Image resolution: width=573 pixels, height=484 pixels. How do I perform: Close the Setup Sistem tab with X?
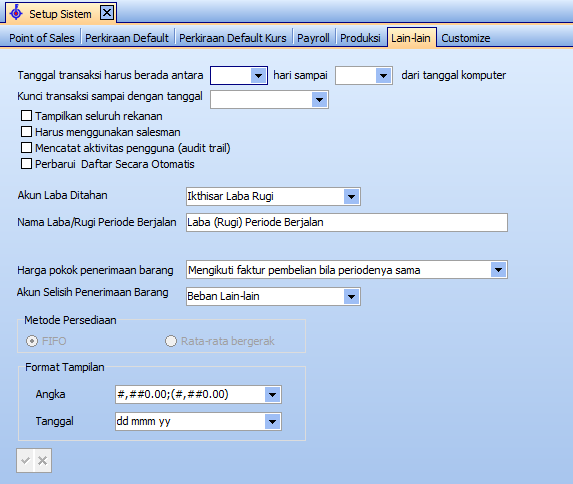pos(107,13)
